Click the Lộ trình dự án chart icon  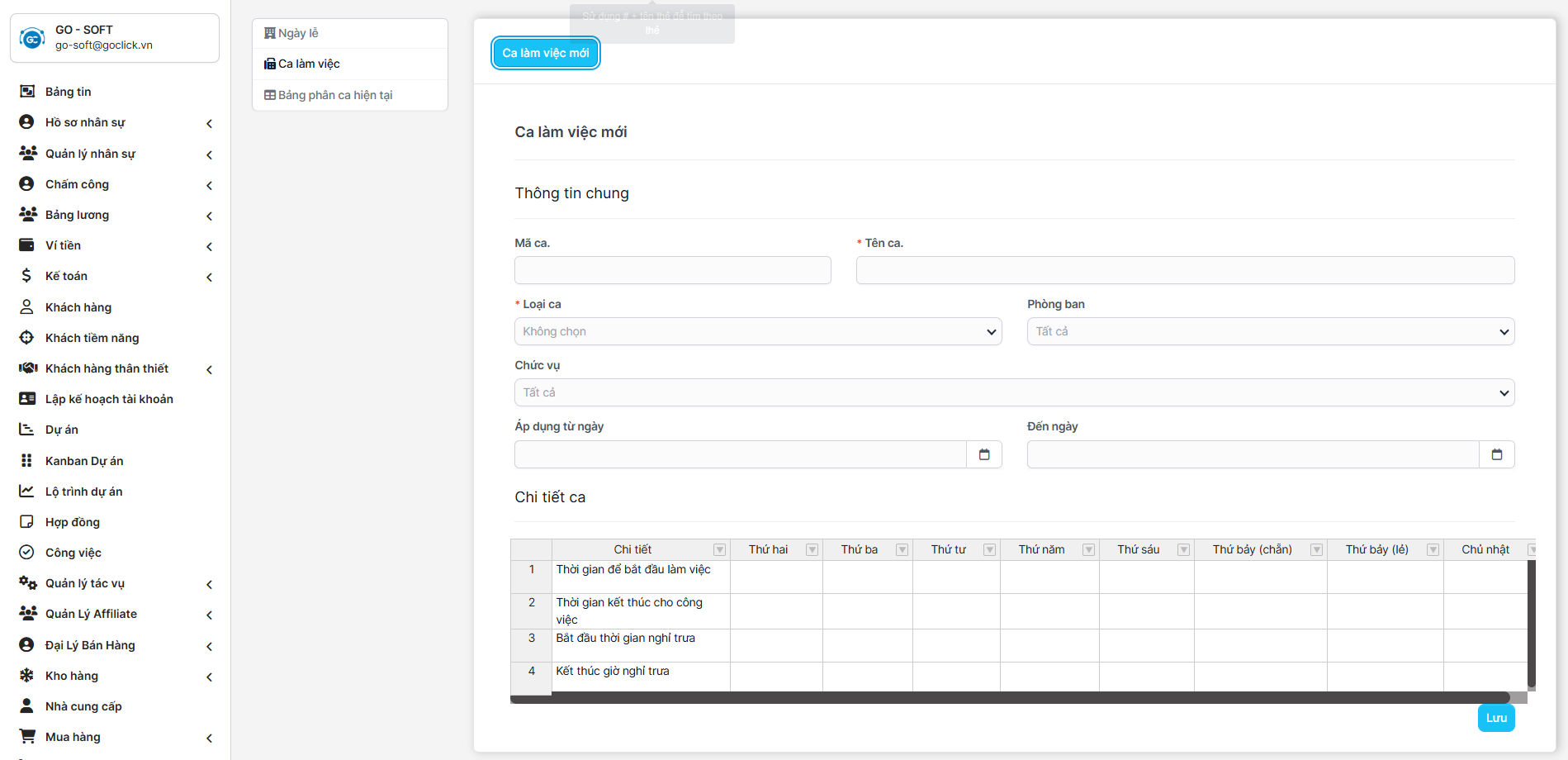click(x=27, y=492)
